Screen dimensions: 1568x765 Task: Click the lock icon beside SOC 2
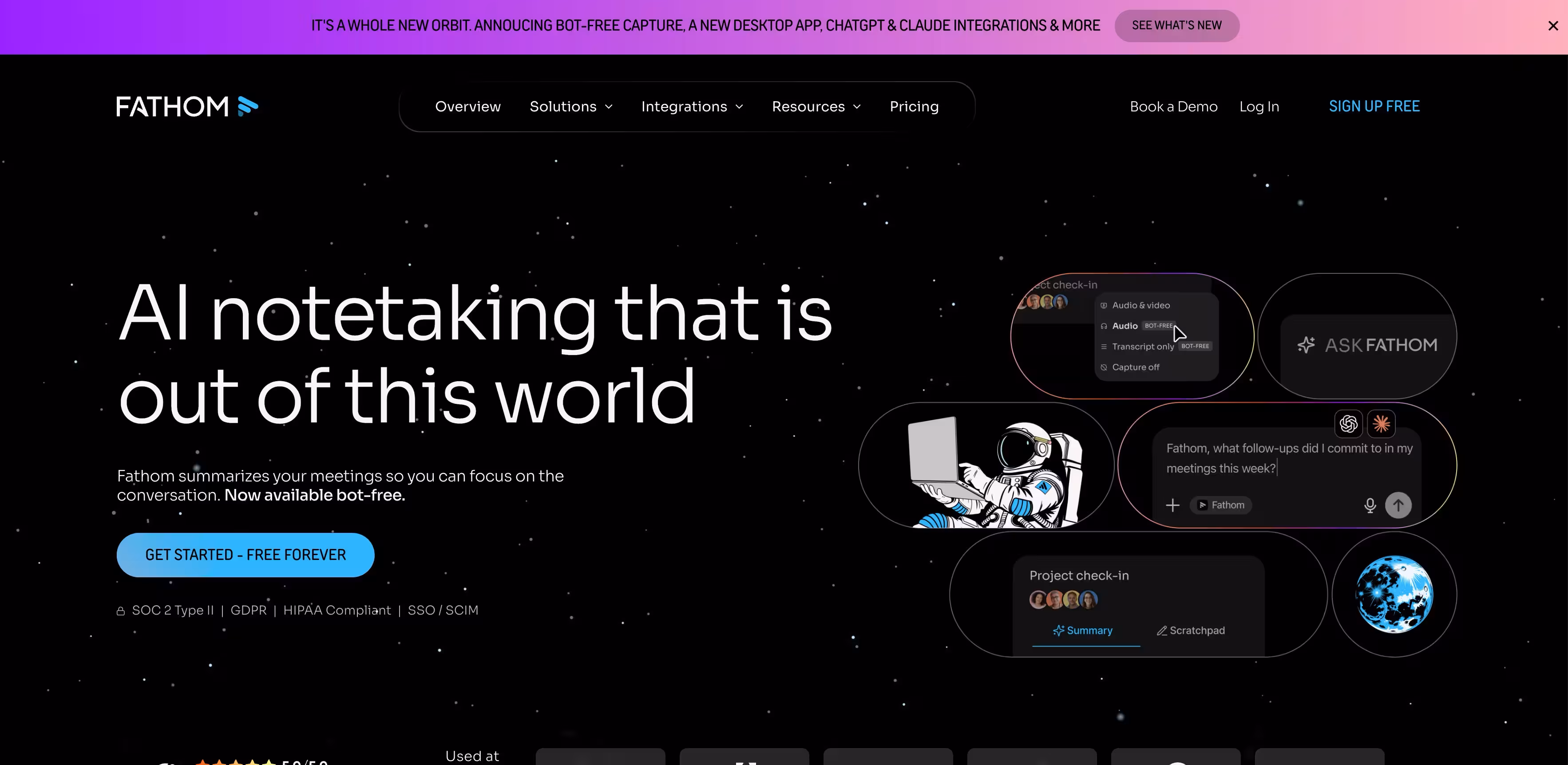(x=120, y=611)
